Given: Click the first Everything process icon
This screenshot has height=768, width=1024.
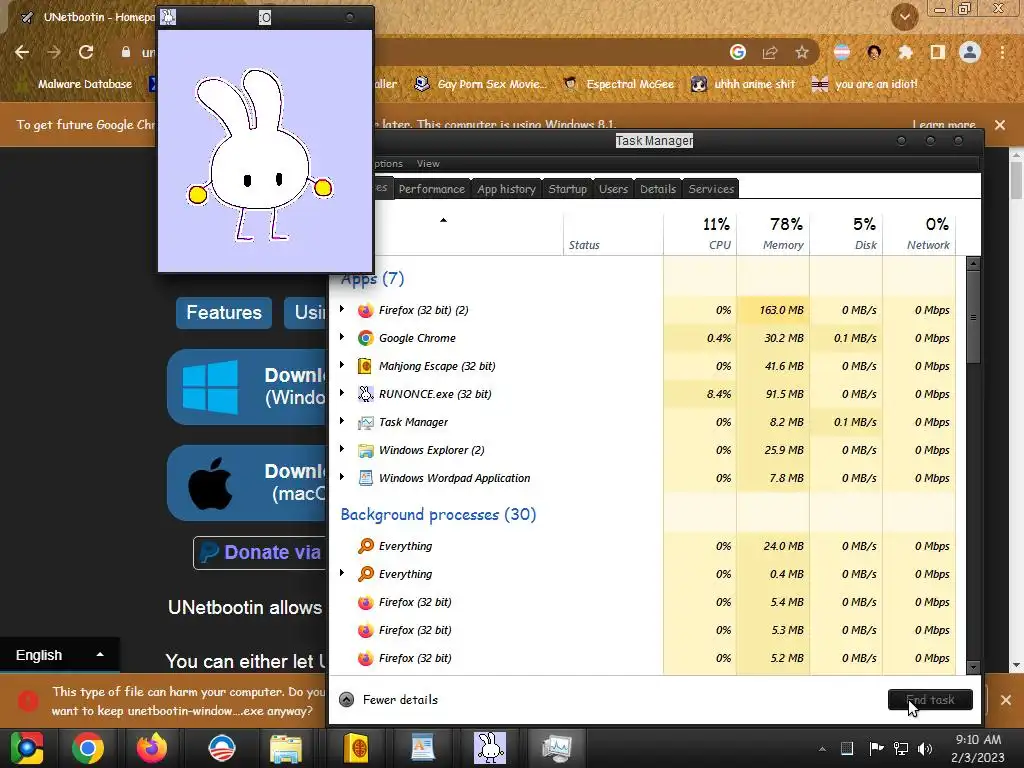Looking at the screenshot, I should [366, 546].
